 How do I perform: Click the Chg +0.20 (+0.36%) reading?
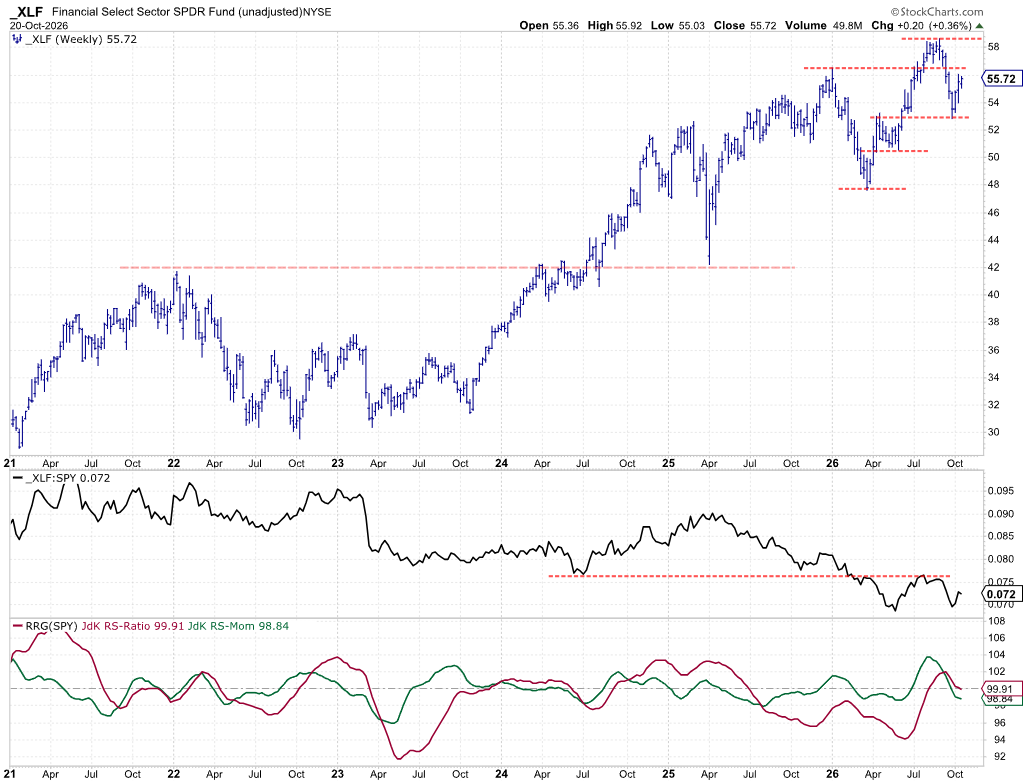921,26
